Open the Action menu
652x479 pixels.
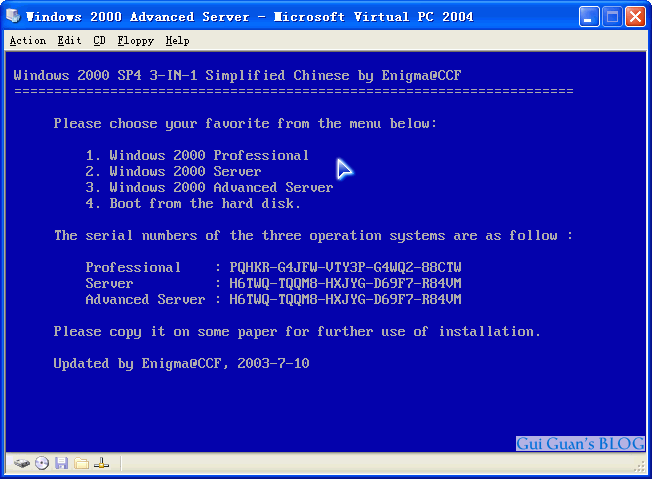pyautogui.click(x=28, y=41)
